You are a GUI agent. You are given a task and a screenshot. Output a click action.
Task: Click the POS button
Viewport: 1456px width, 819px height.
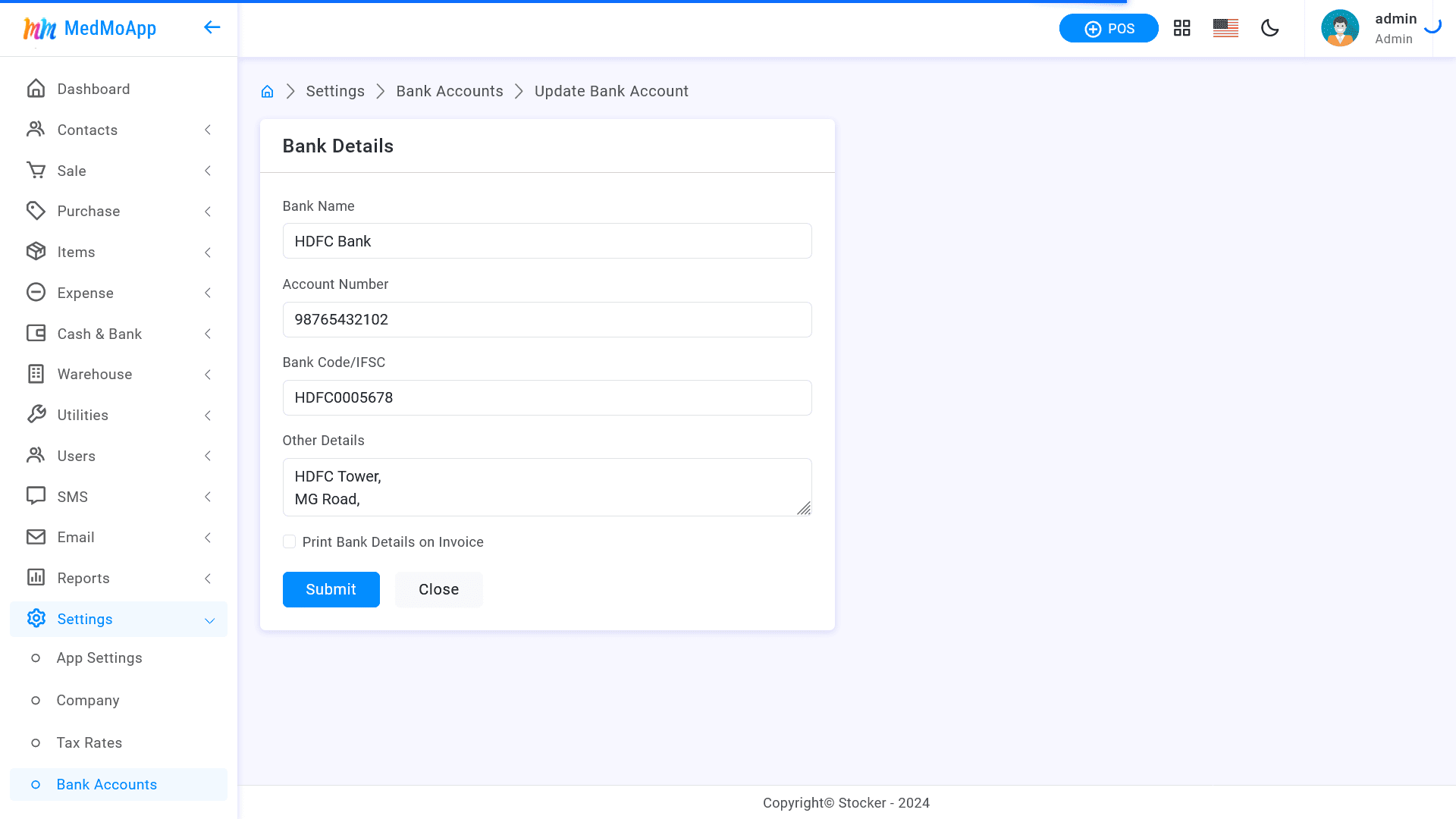point(1109,29)
